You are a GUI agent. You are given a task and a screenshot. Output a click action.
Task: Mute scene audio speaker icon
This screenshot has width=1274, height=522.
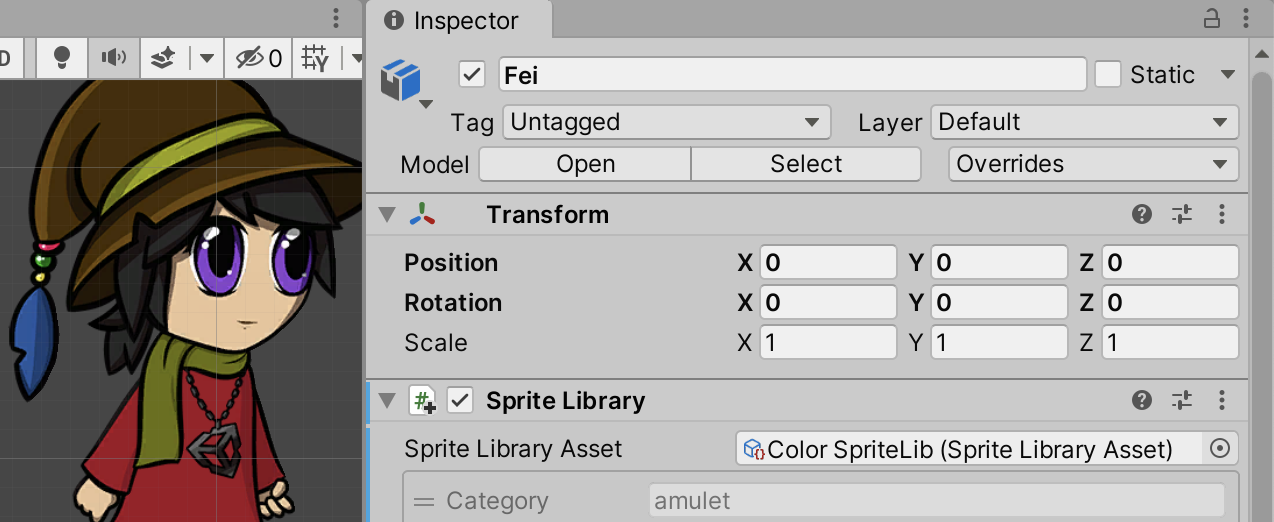pos(114,58)
